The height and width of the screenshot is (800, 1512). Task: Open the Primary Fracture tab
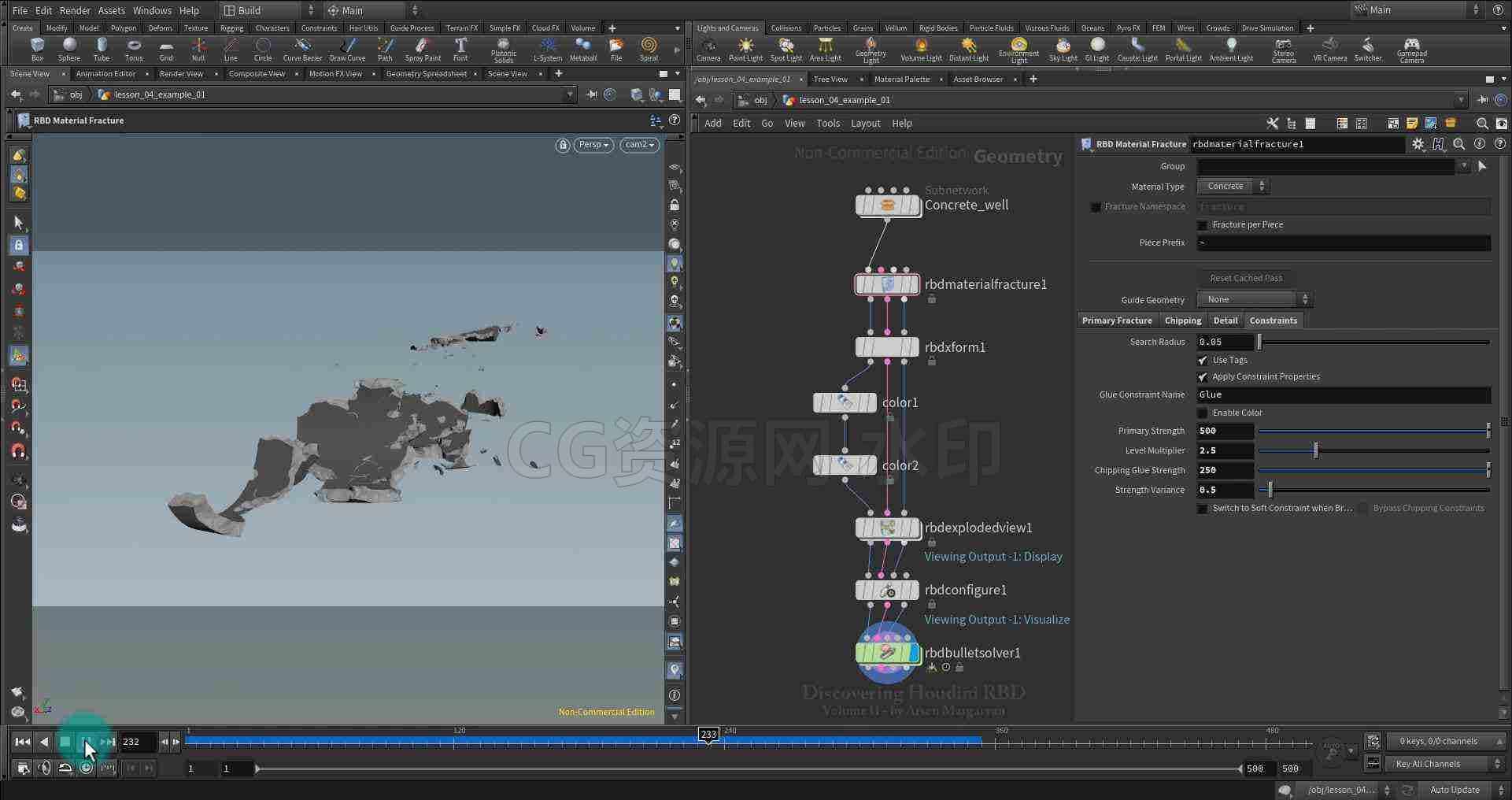pos(1117,320)
